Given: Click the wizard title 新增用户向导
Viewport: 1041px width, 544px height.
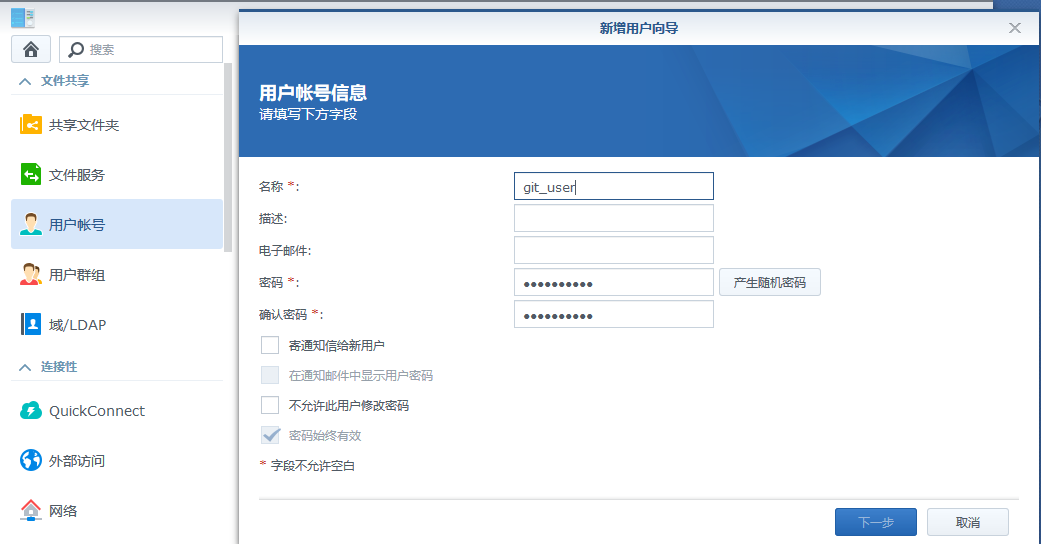Looking at the screenshot, I should [x=639, y=28].
